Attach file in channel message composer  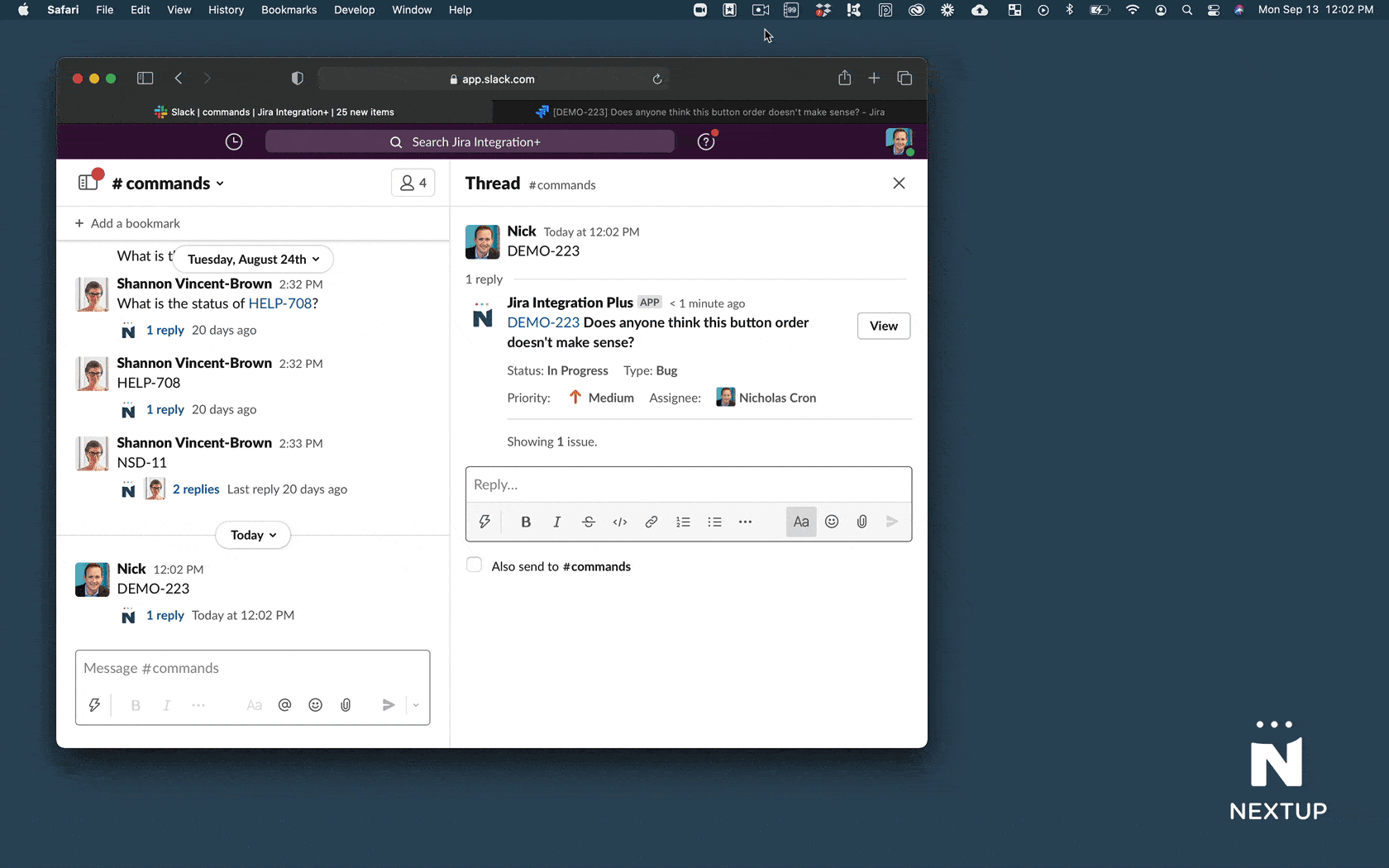pos(346,705)
